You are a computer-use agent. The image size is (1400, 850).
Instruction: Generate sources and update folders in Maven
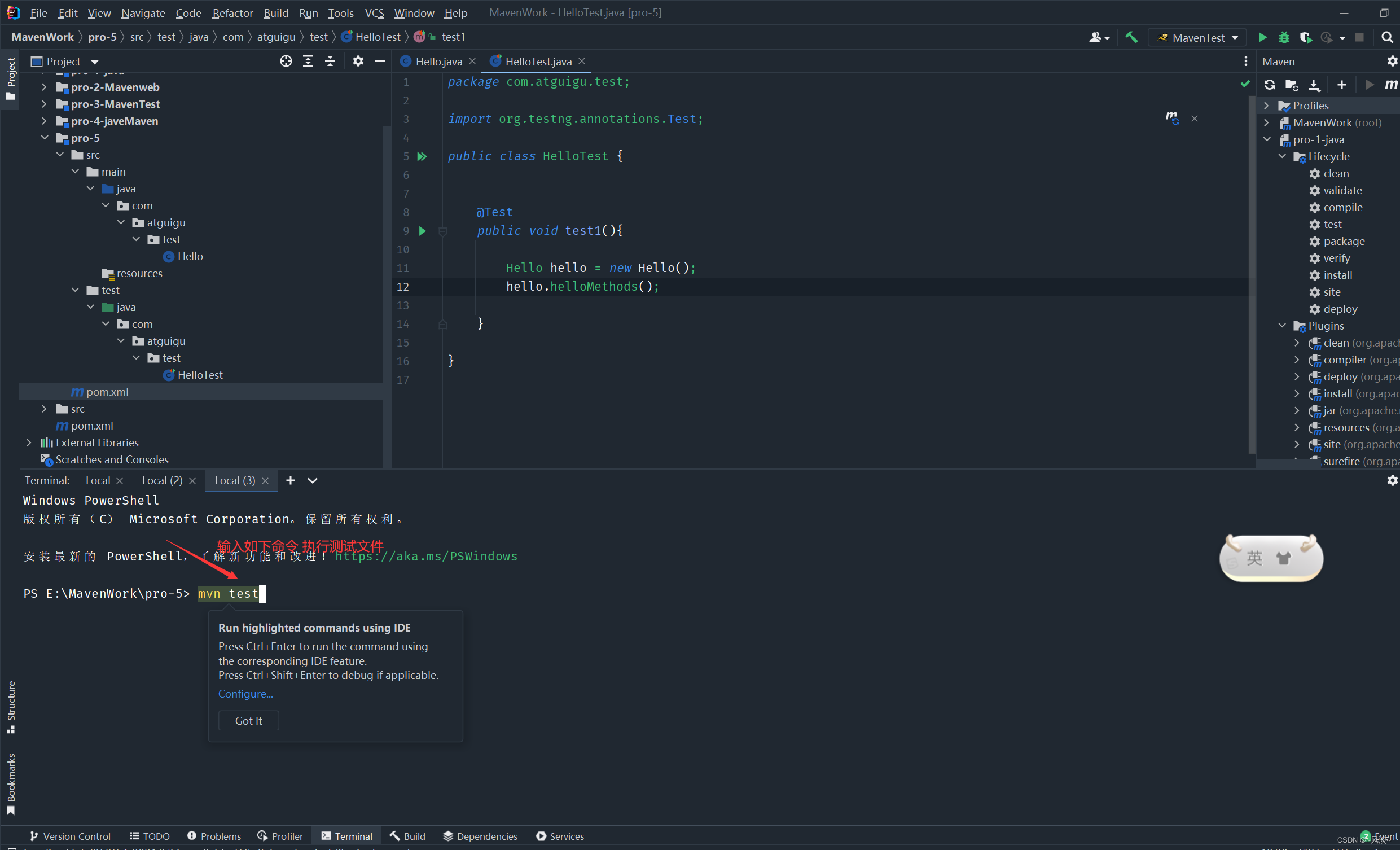(x=1292, y=85)
